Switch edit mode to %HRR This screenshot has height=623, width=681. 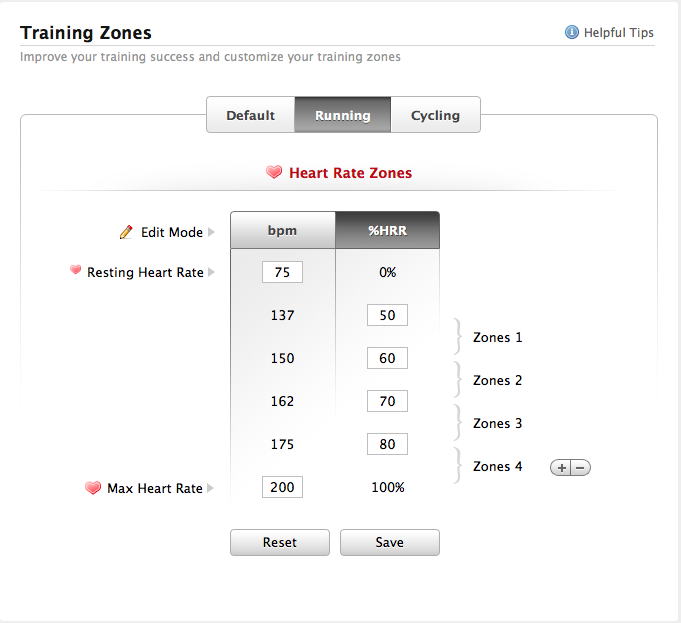(387, 230)
